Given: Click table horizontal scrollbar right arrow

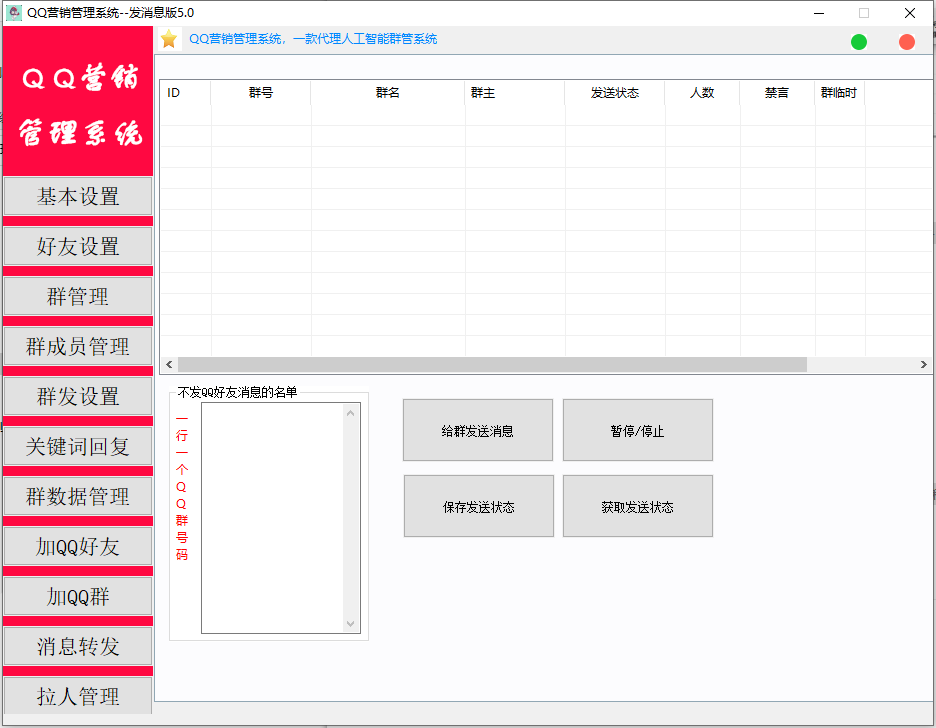Looking at the screenshot, I should tap(923, 364).
